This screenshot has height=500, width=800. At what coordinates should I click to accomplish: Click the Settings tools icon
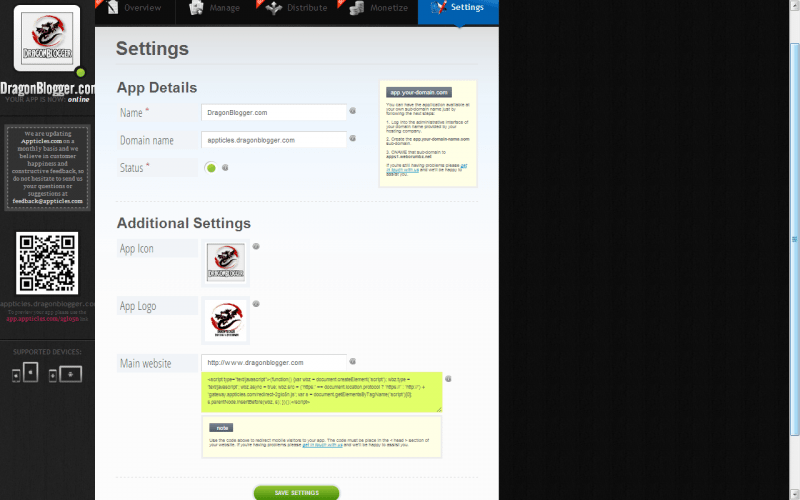pyautogui.click(x=439, y=7)
